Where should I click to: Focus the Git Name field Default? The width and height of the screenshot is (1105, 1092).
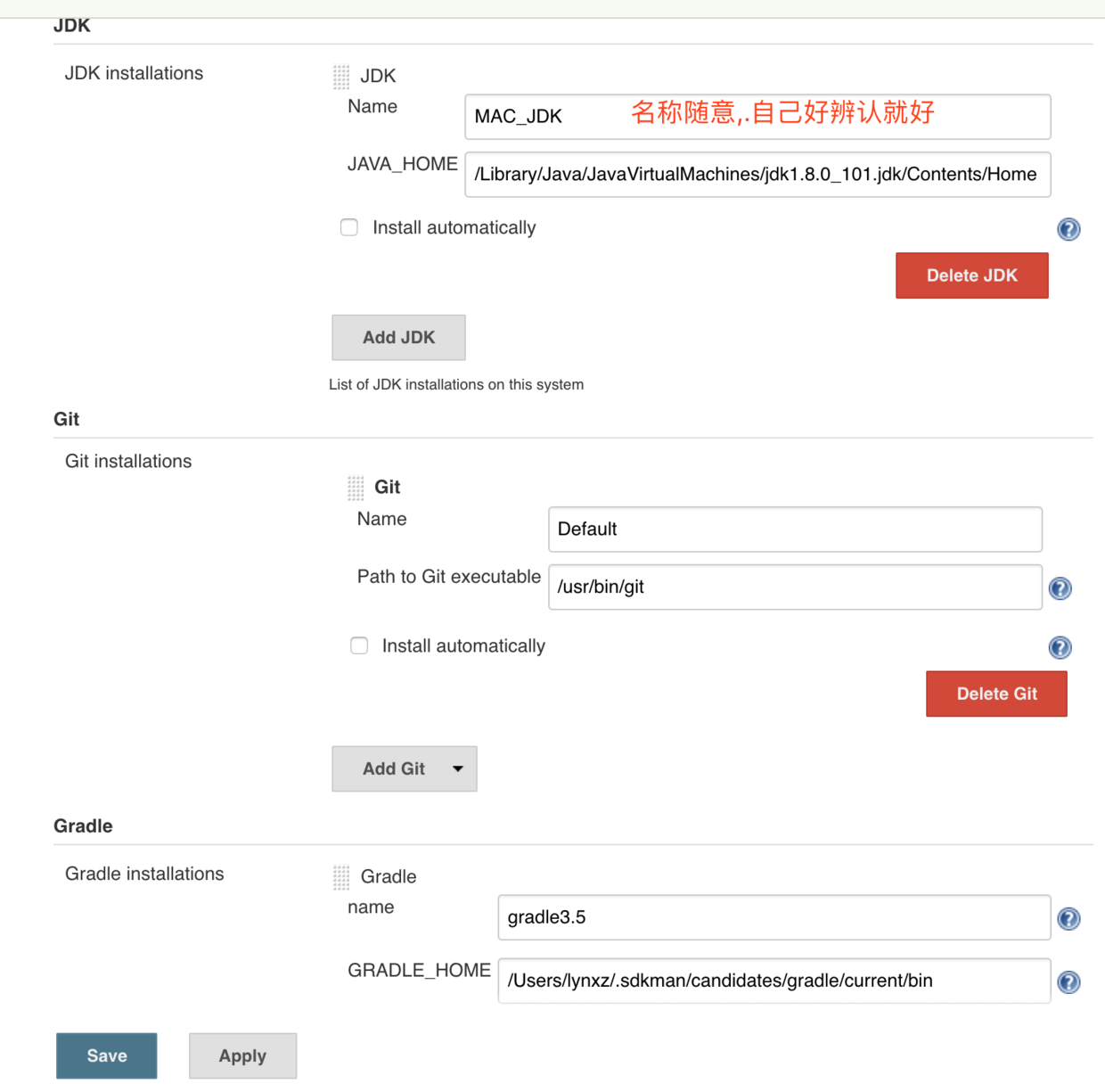tap(795, 530)
